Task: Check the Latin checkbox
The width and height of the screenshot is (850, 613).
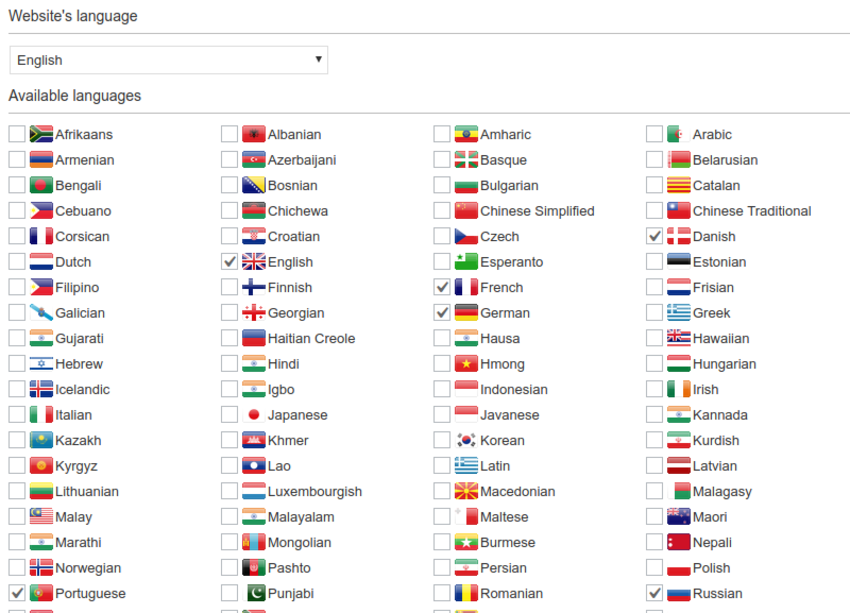Action: click(442, 465)
